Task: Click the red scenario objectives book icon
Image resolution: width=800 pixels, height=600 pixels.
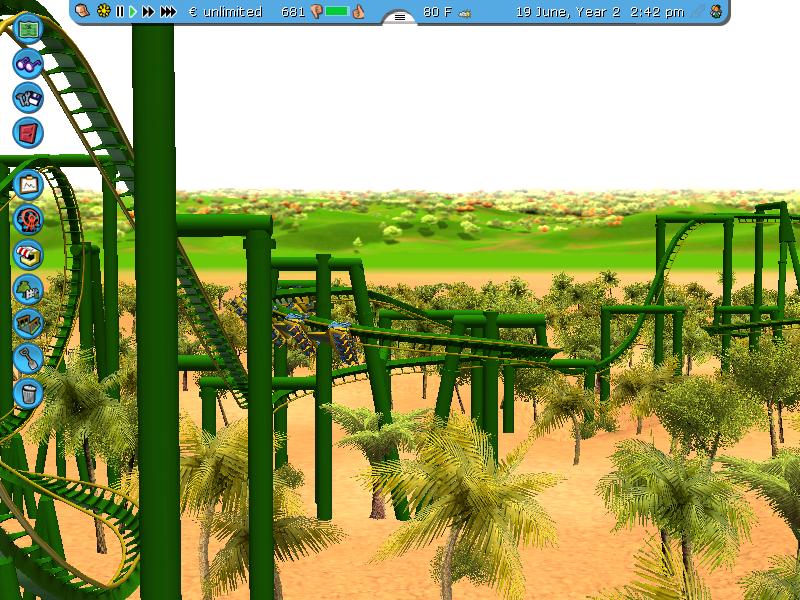Action: [28, 133]
